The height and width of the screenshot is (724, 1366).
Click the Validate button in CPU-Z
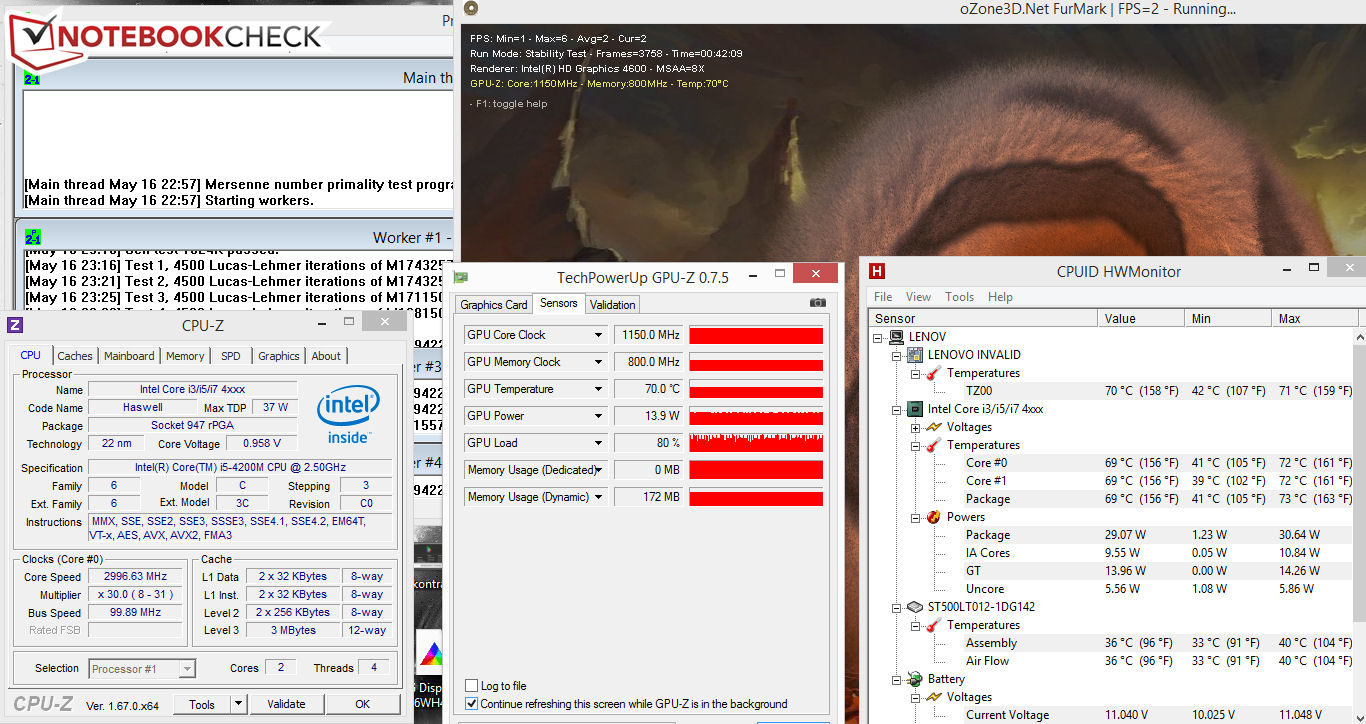coord(286,704)
